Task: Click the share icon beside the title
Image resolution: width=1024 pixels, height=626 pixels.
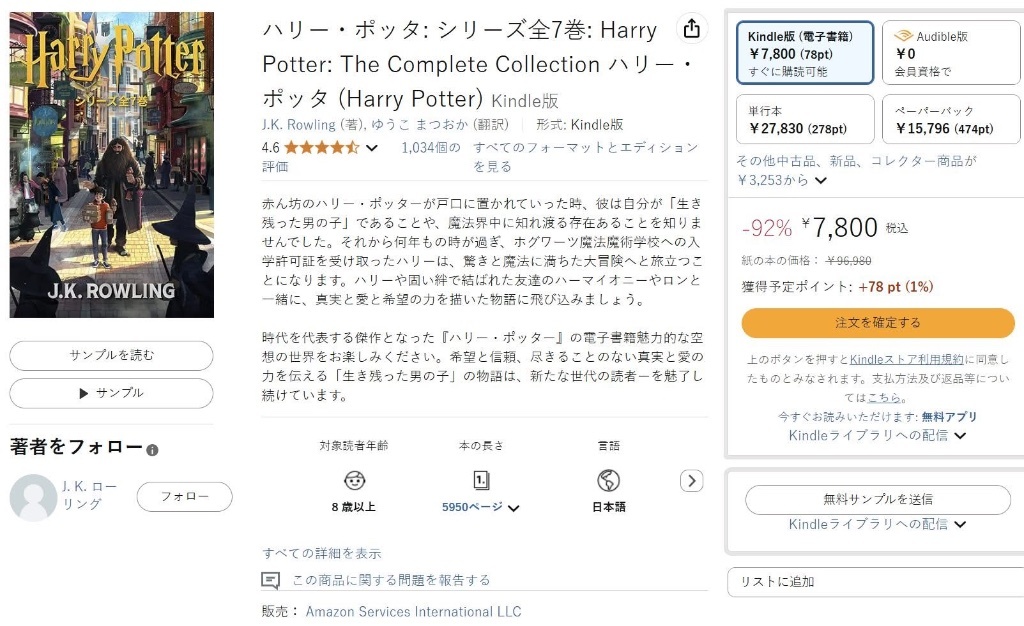Action: (691, 29)
